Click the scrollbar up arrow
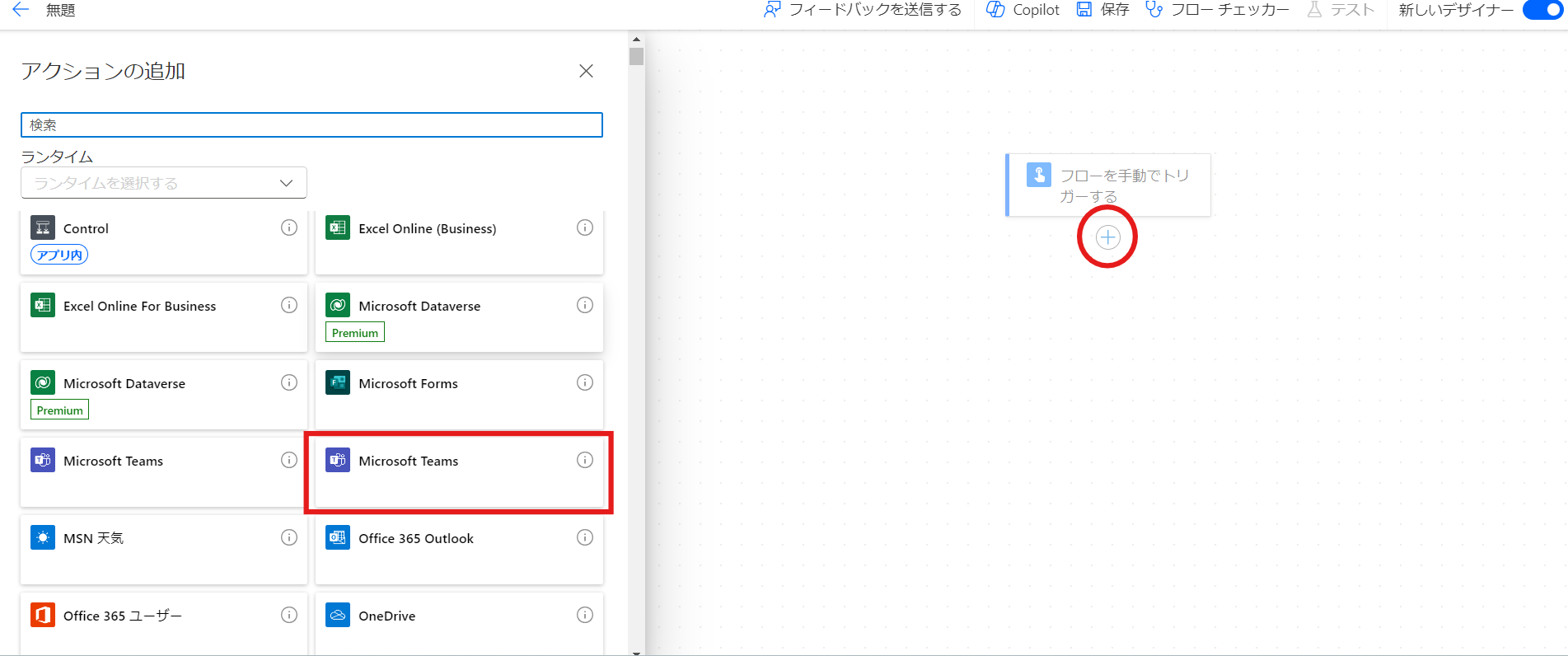 coord(636,39)
